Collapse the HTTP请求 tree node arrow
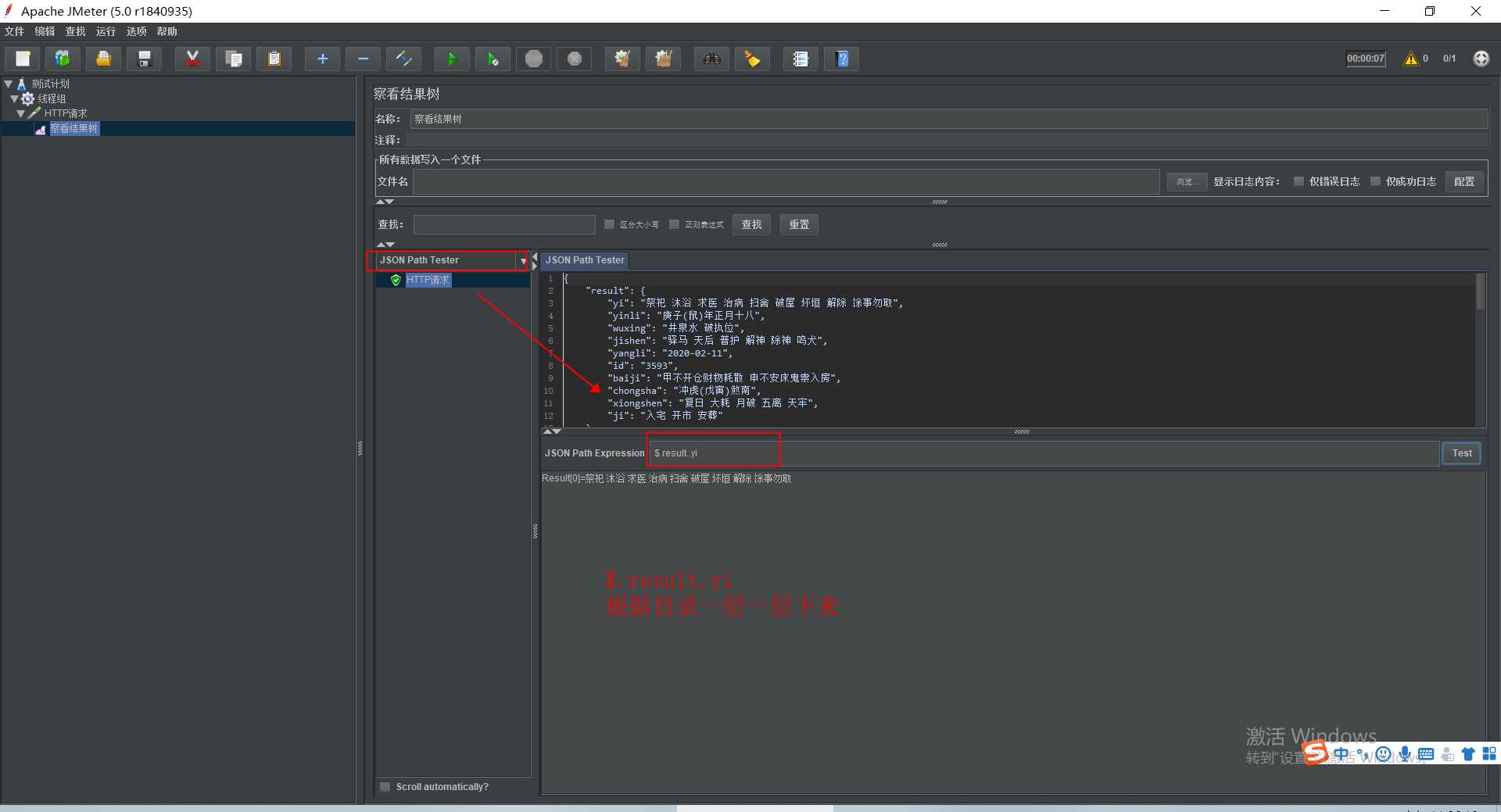 pyautogui.click(x=20, y=113)
